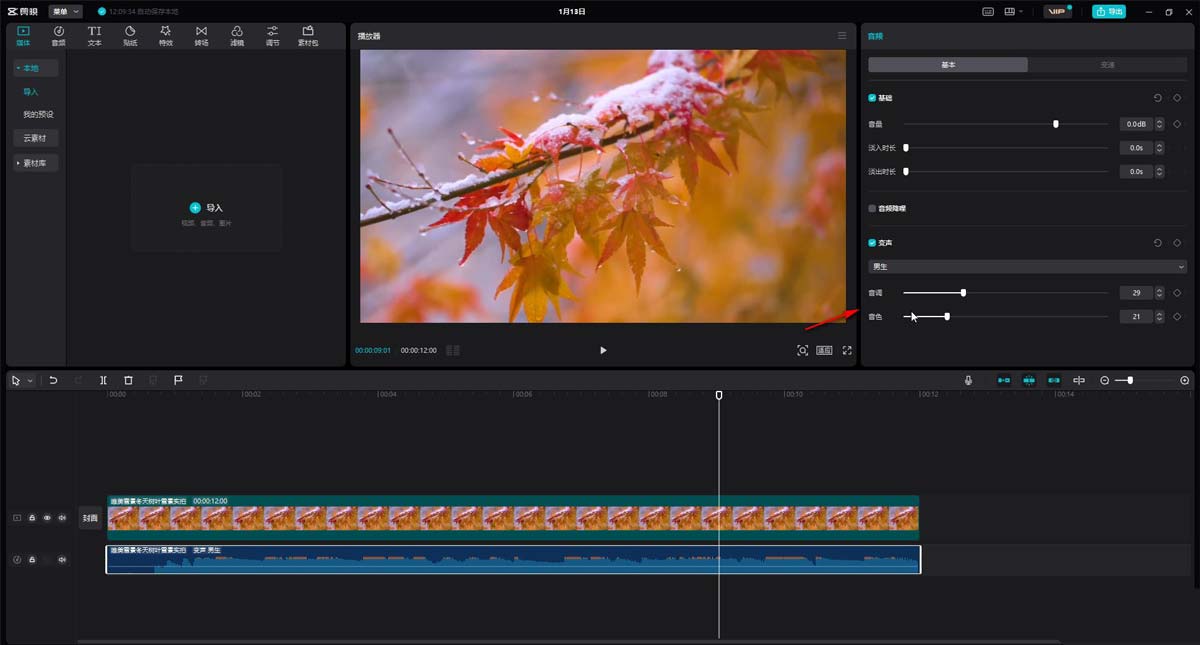Add a marker with the flag icon
This screenshot has width=1200, height=645.
pyautogui.click(x=178, y=380)
